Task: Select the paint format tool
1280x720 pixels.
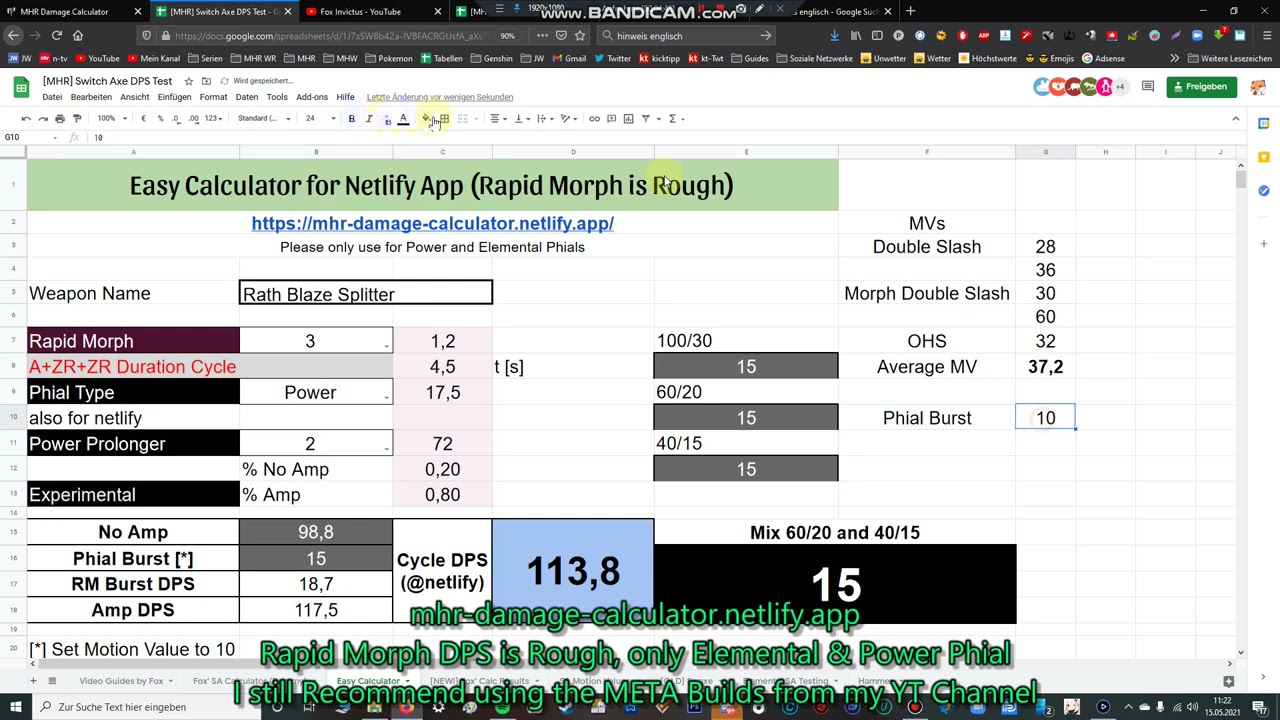Action: 77,119
